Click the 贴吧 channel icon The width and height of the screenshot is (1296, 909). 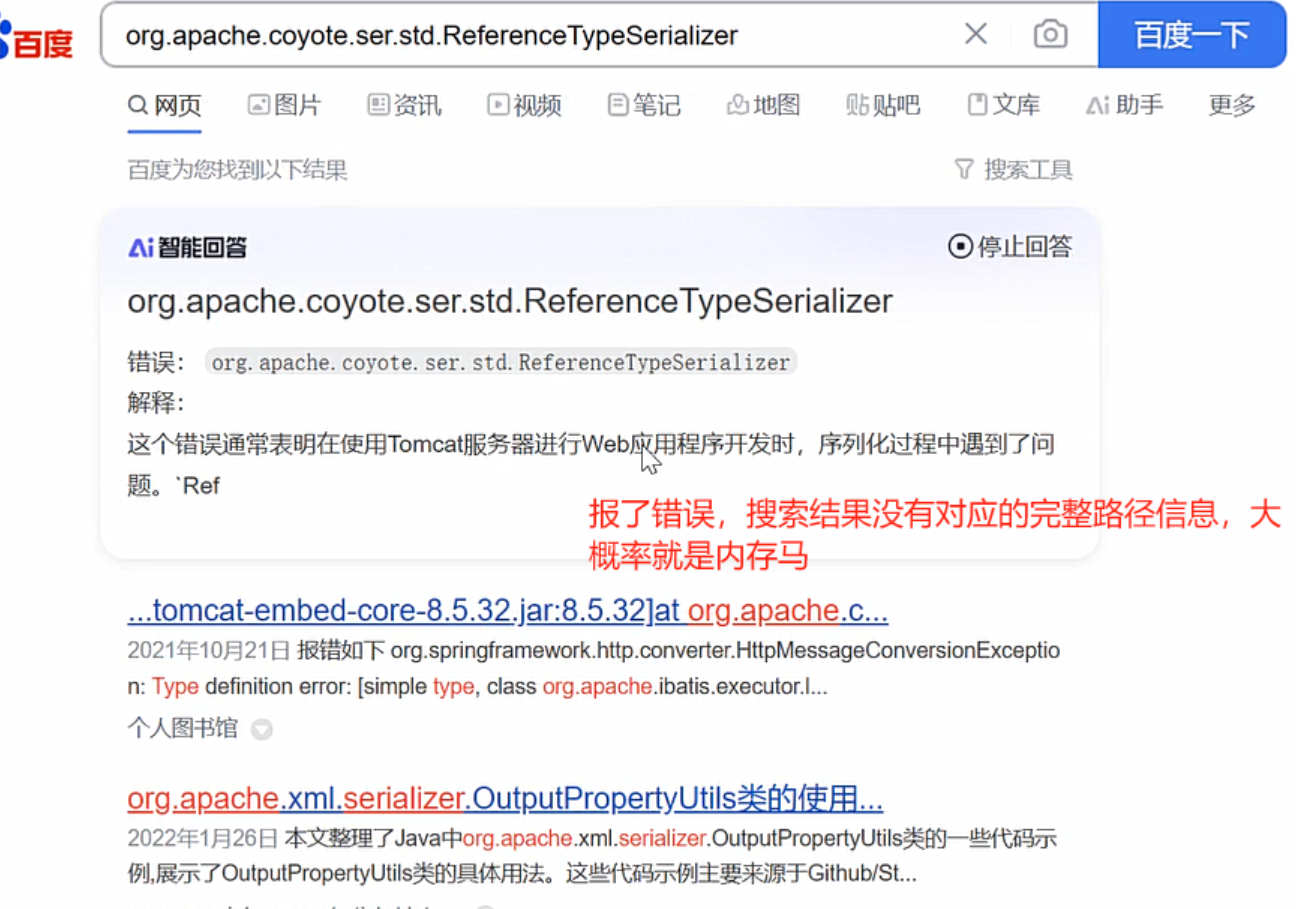[857, 103]
